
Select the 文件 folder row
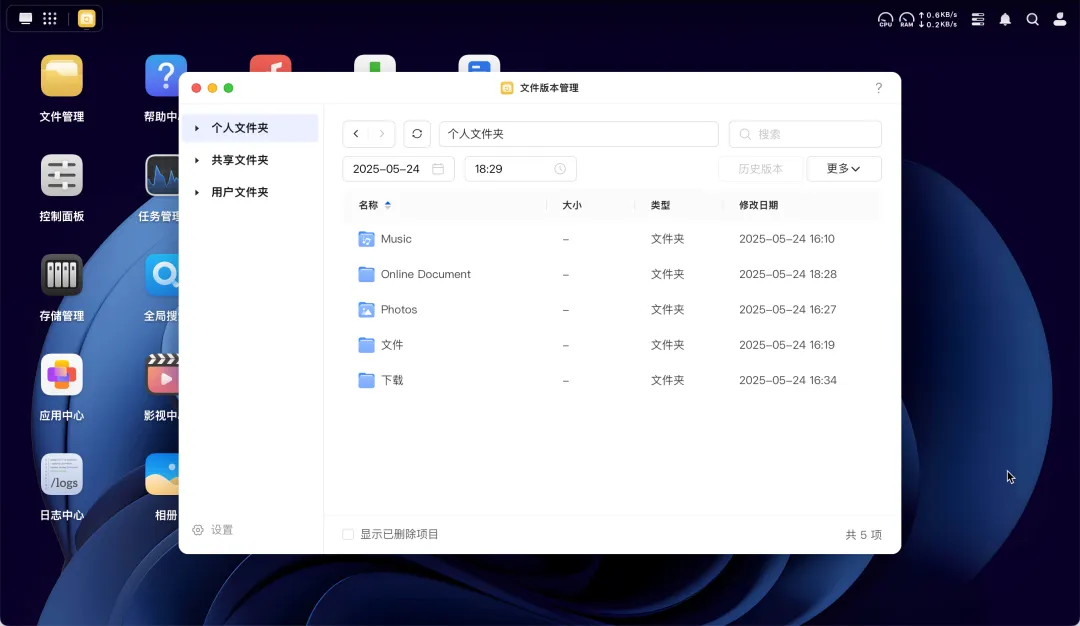(612, 345)
